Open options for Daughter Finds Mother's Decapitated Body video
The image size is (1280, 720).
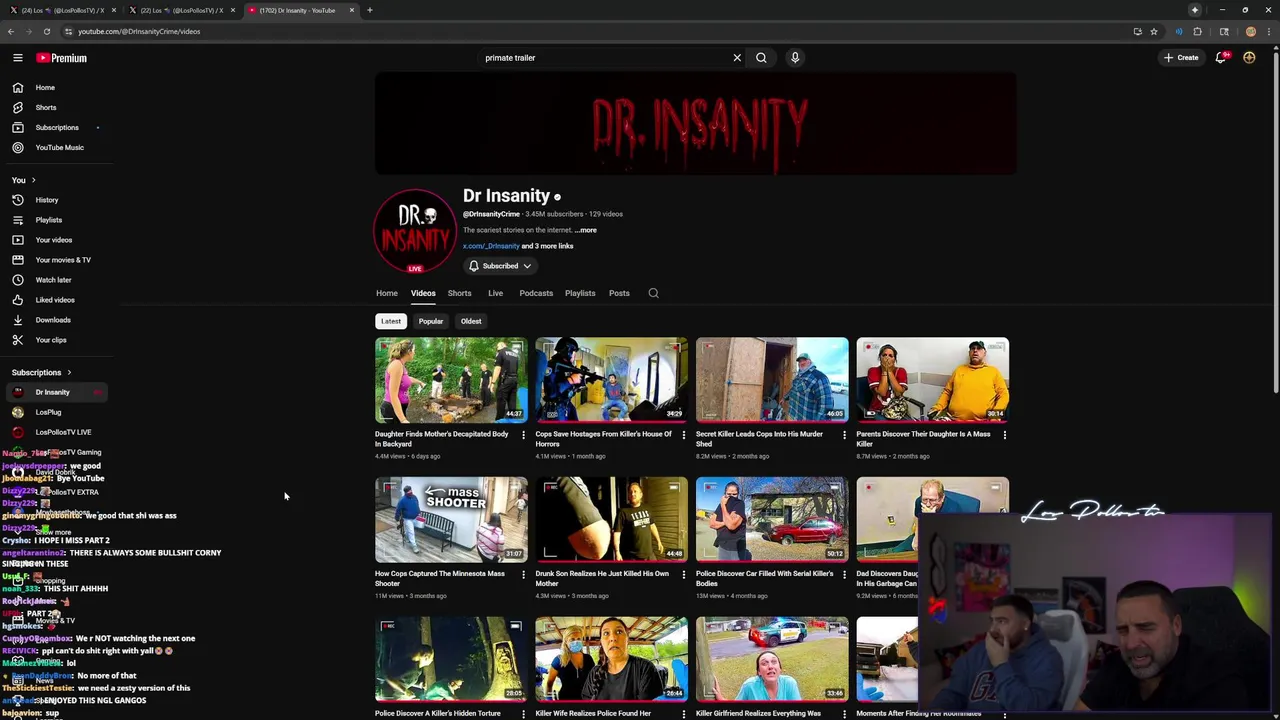click(523, 435)
